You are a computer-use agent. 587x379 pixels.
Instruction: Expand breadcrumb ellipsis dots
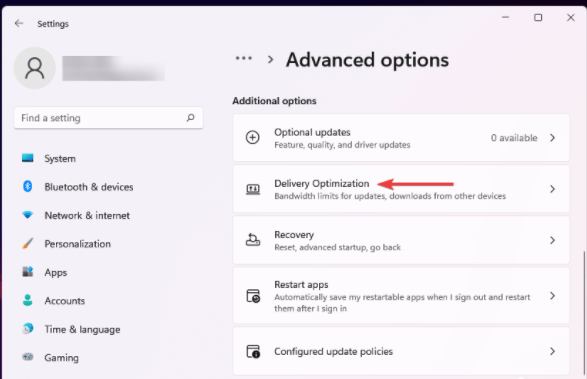pyautogui.click(x=244, y=58)
